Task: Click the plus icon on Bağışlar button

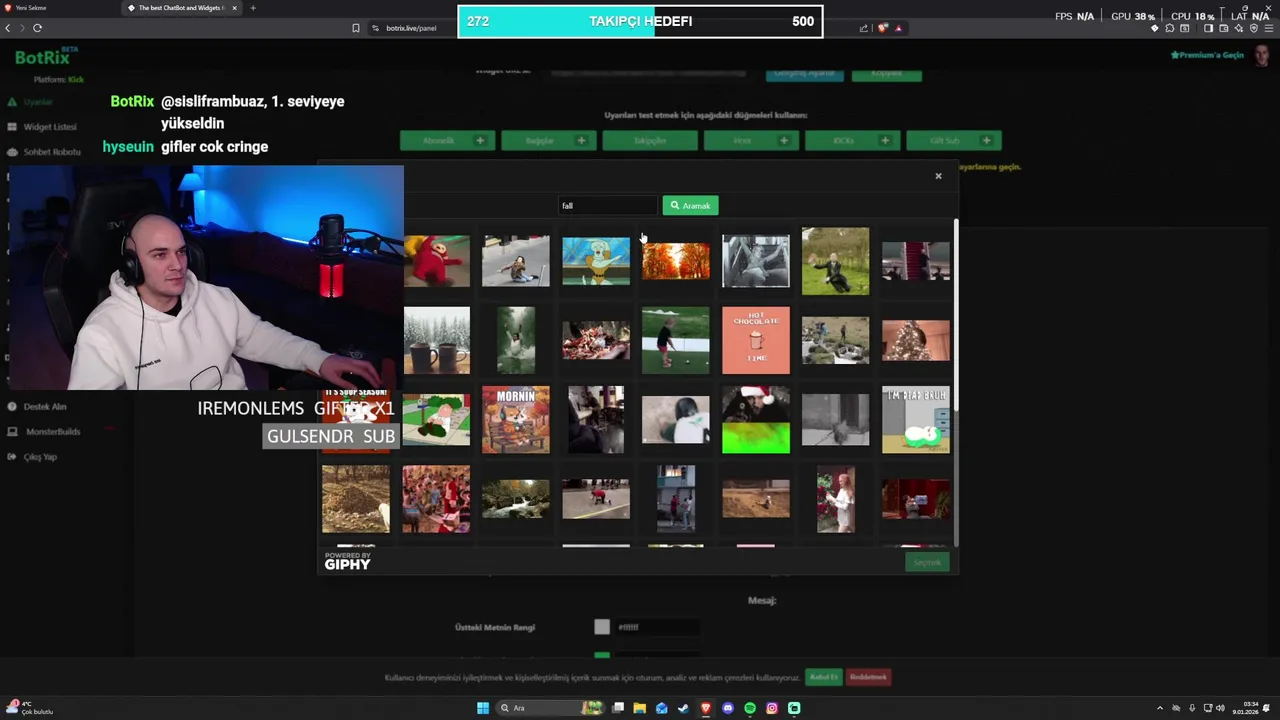Action: point(581,141)
